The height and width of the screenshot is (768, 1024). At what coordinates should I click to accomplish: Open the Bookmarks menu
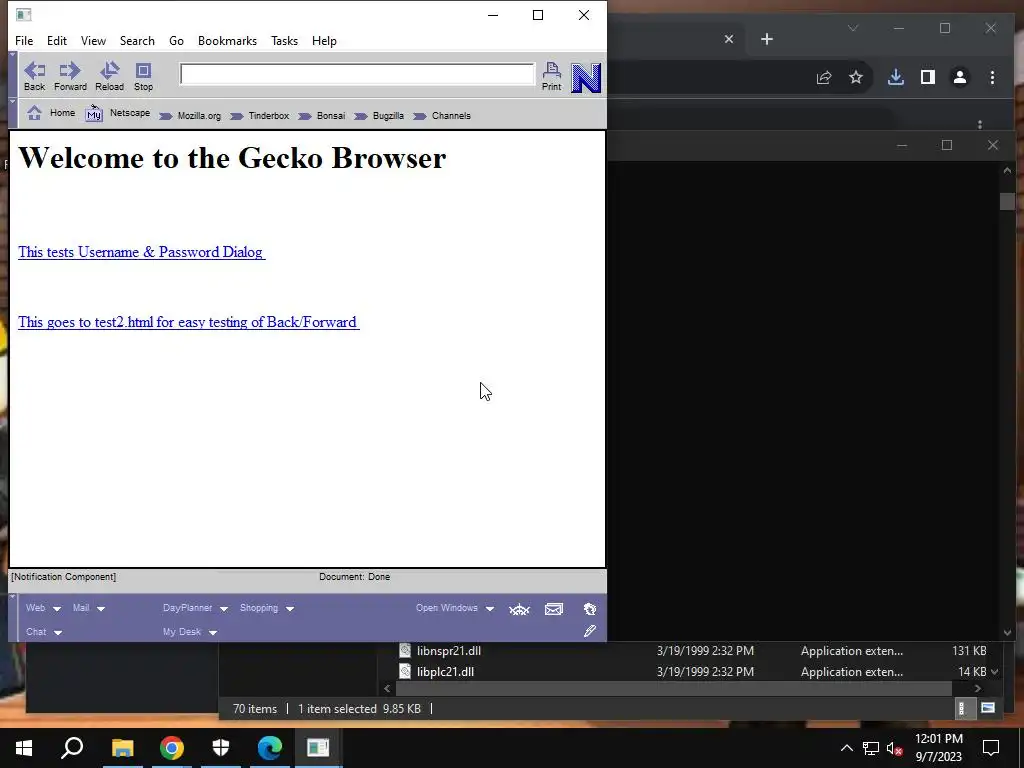pos(227,40)
